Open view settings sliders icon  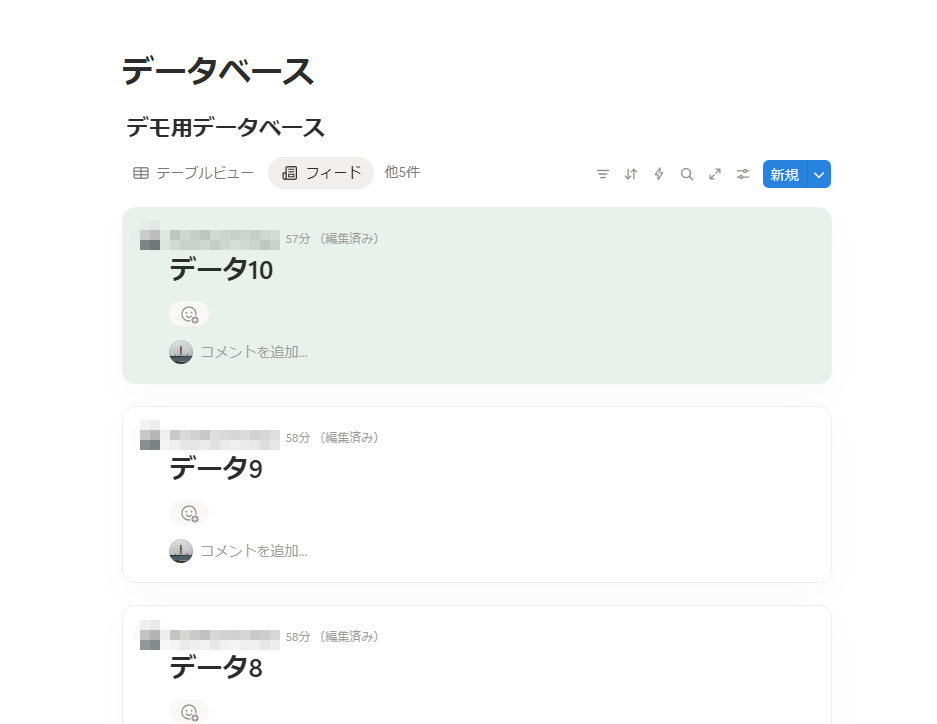click(x=743, y=174)
